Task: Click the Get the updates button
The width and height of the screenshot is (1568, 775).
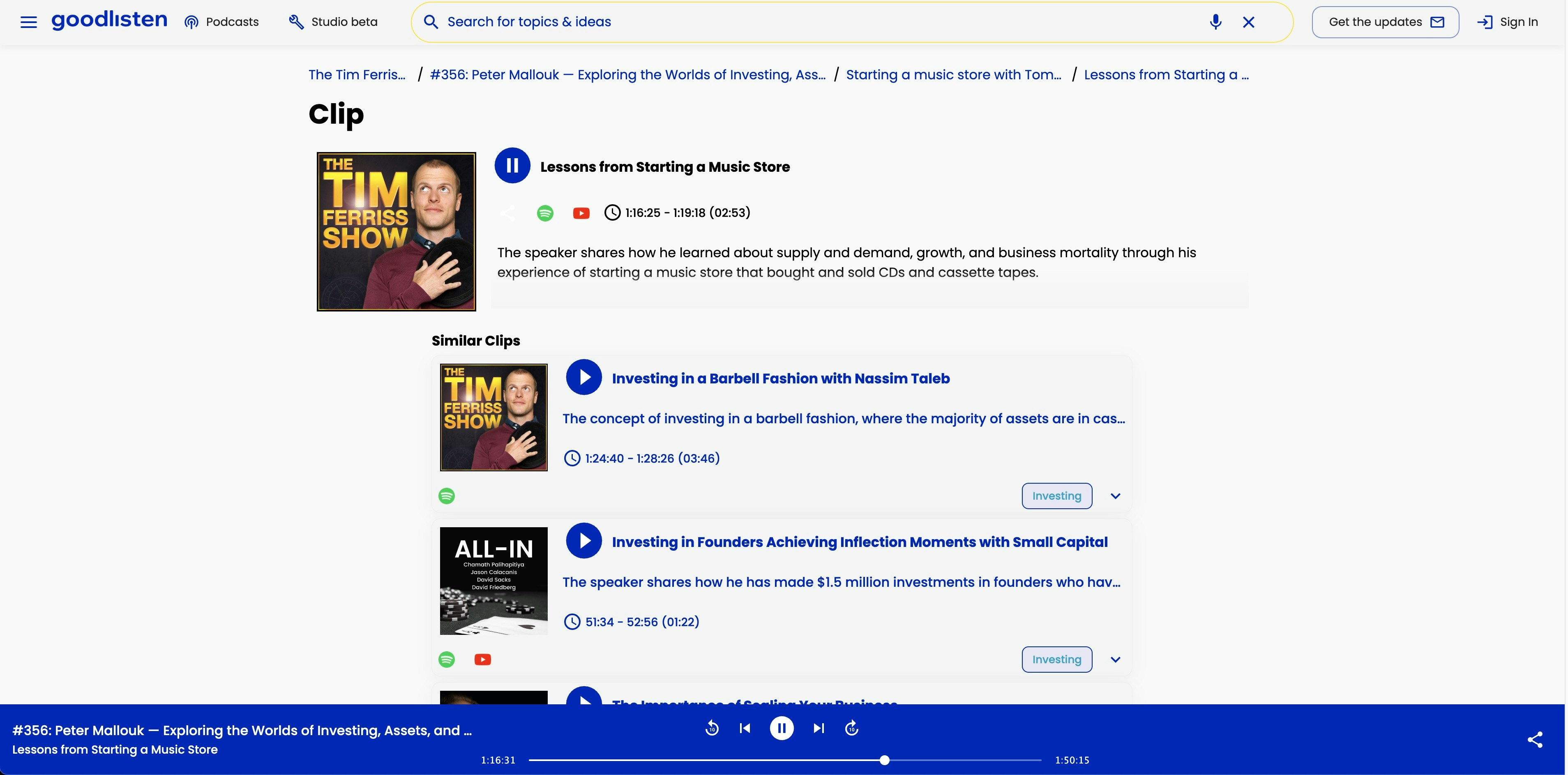Action: pyautogui.click(x=1385, y=23)
